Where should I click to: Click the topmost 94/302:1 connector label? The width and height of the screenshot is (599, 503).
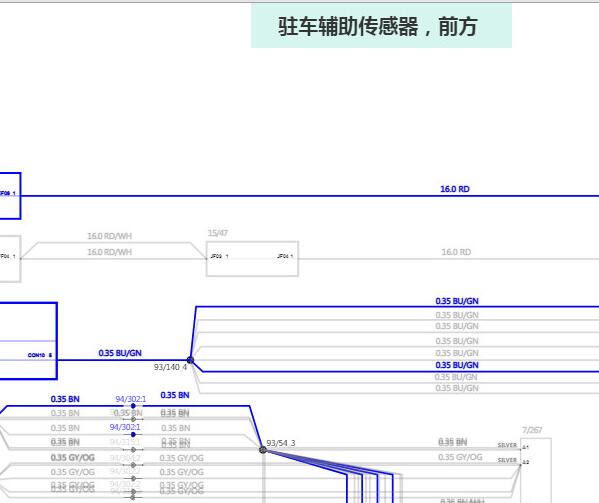pyautogui.click(x=131, y=399)
